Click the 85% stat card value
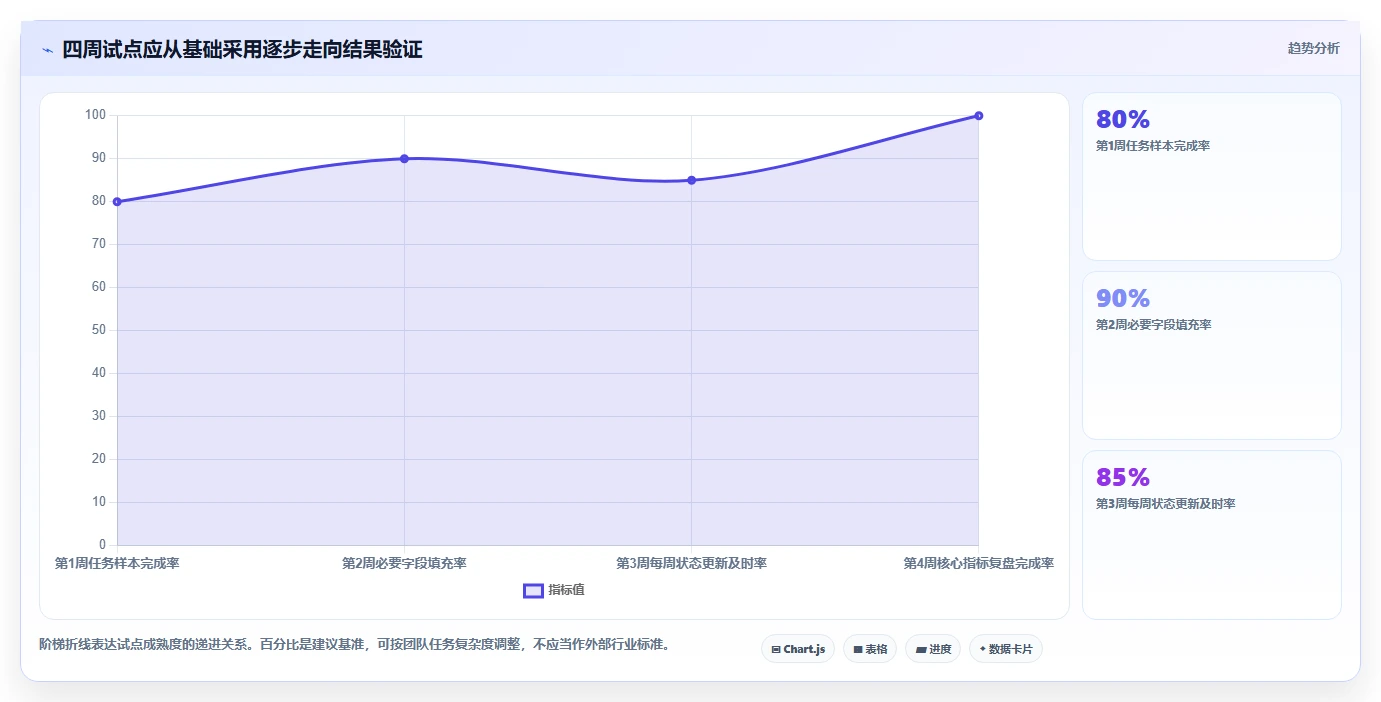Viewport: 1381px width, 702px height. coord(1123,478)
